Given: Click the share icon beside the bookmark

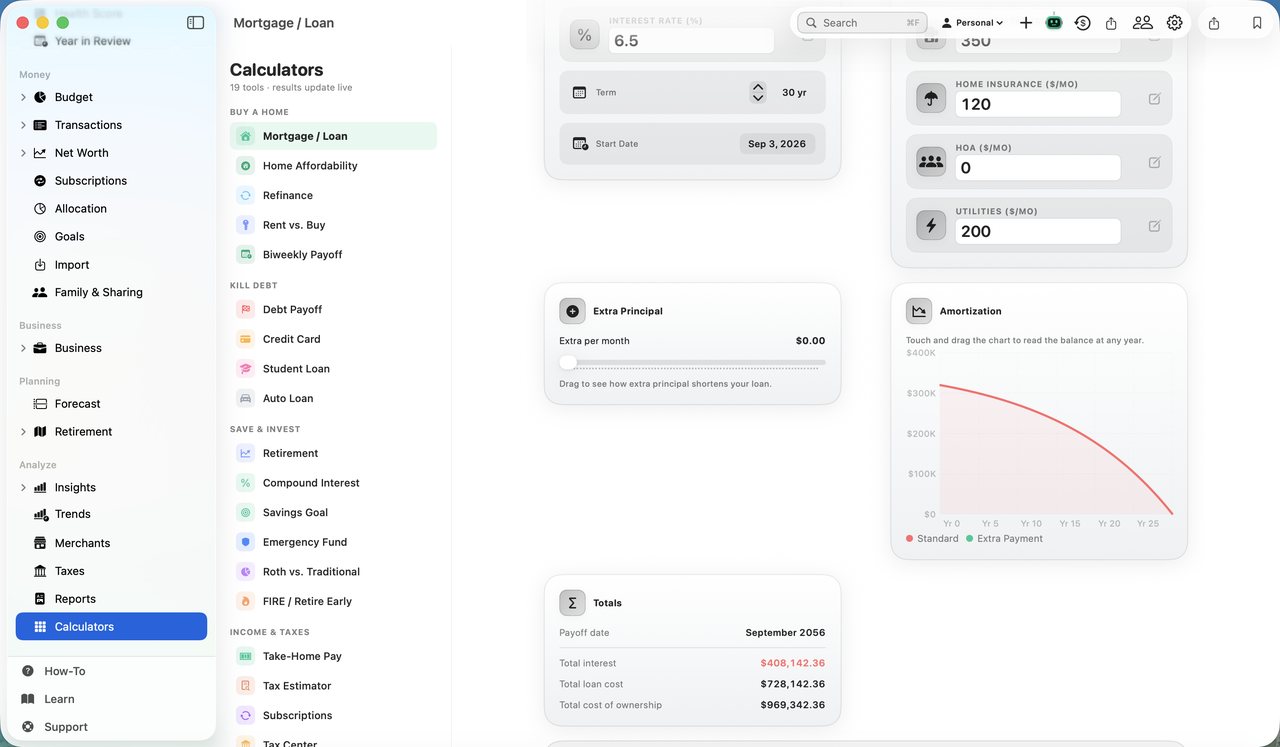Looking at the screenshot, I should pos(1214,22).
